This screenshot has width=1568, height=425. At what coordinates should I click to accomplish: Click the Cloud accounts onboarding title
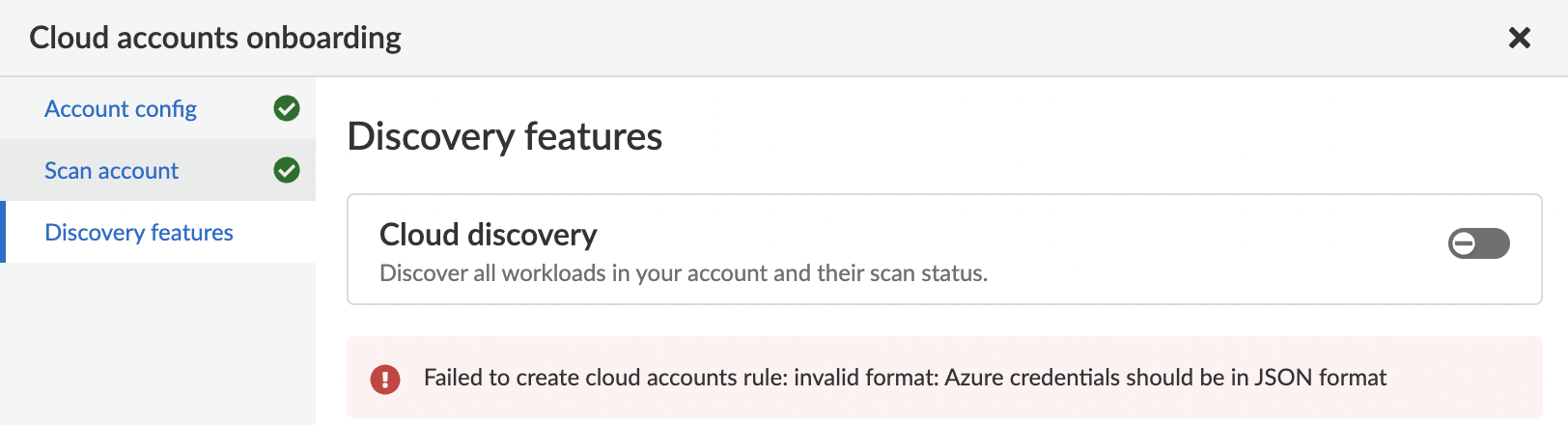pyautogui.click(x=214, y=38)
